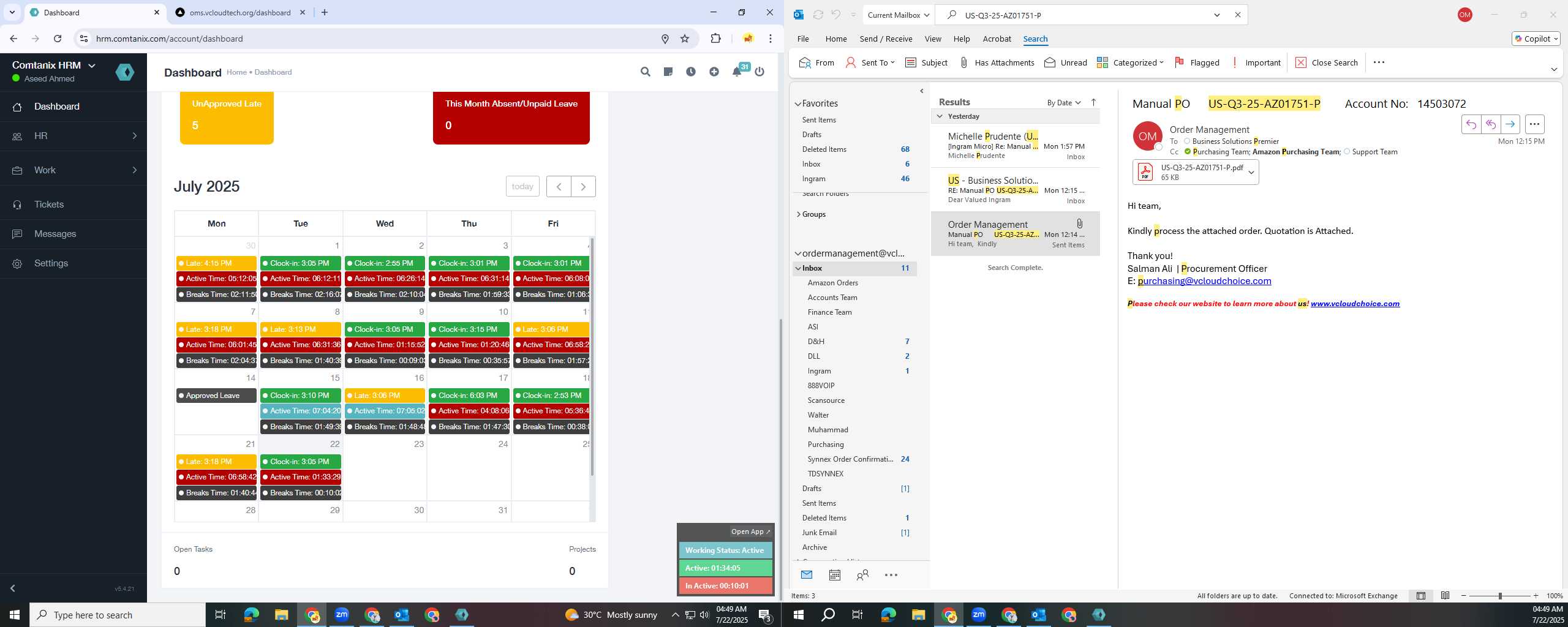Click the Outlook zoom slider handle

1500,596
